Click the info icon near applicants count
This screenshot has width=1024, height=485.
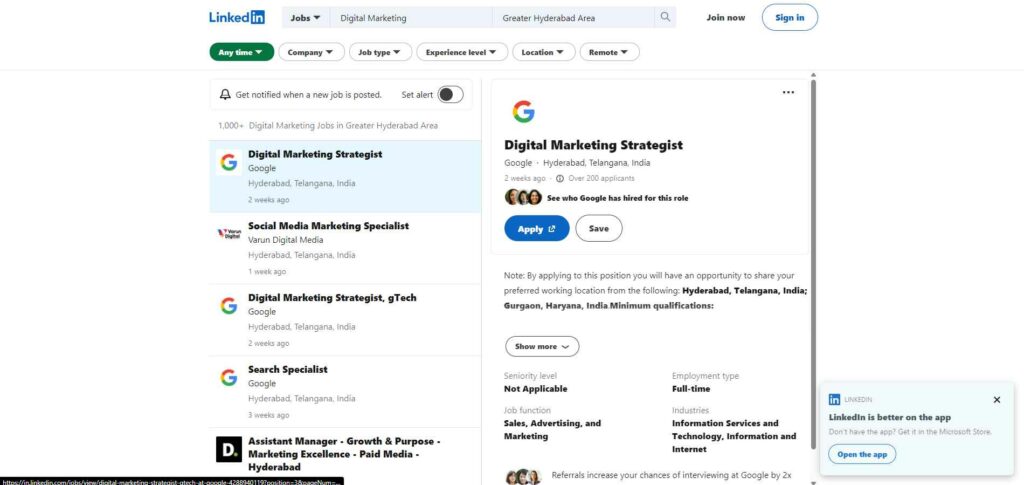(x=560, y=178)
